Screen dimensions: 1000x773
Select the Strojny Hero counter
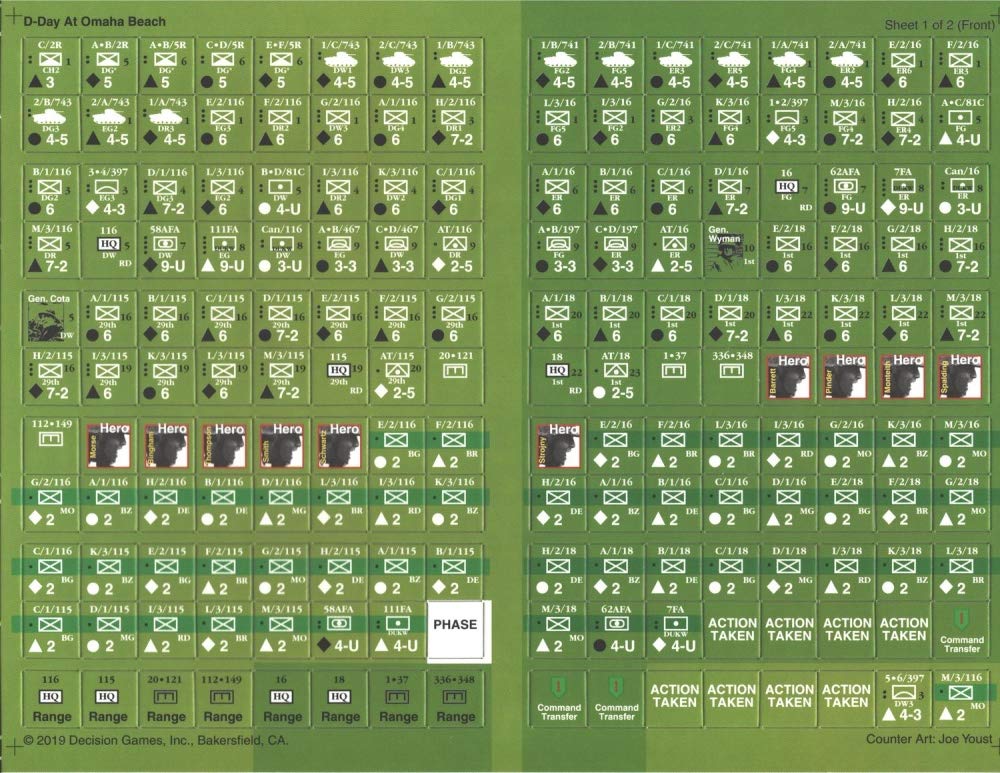(x=558, y=446)
